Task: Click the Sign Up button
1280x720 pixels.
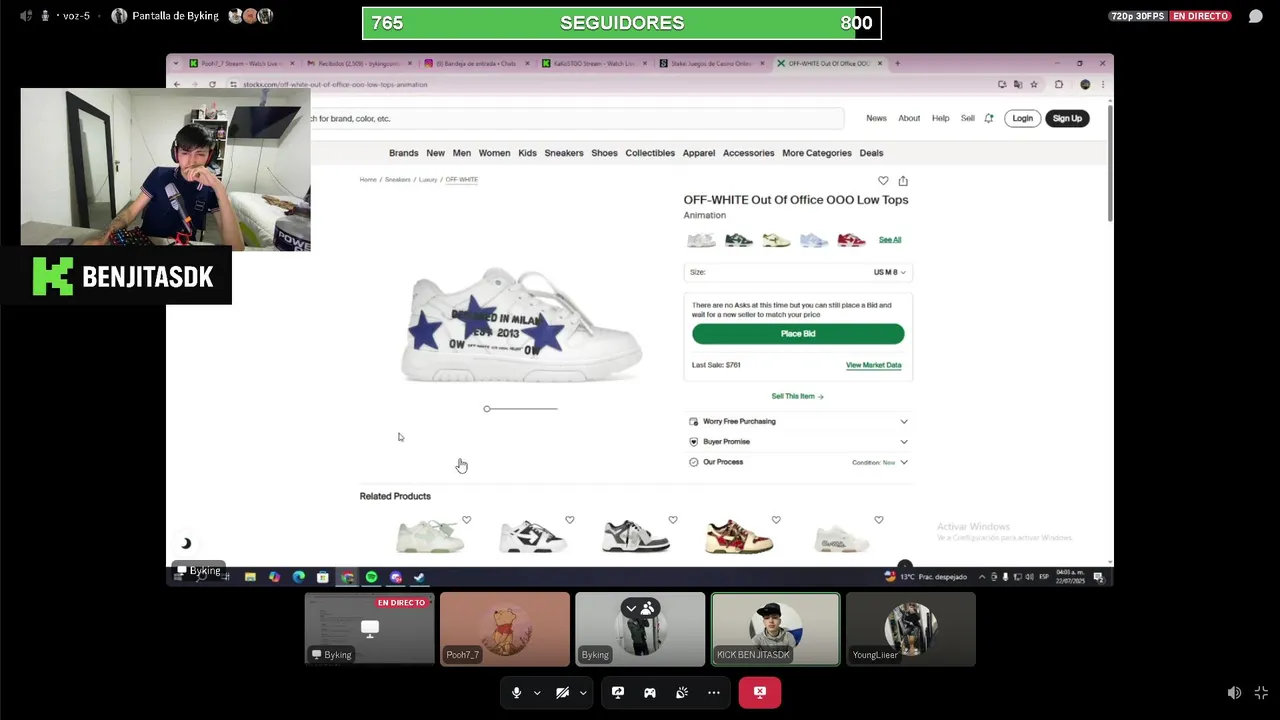Action: pyautogui.click(x=1067, y=118)
